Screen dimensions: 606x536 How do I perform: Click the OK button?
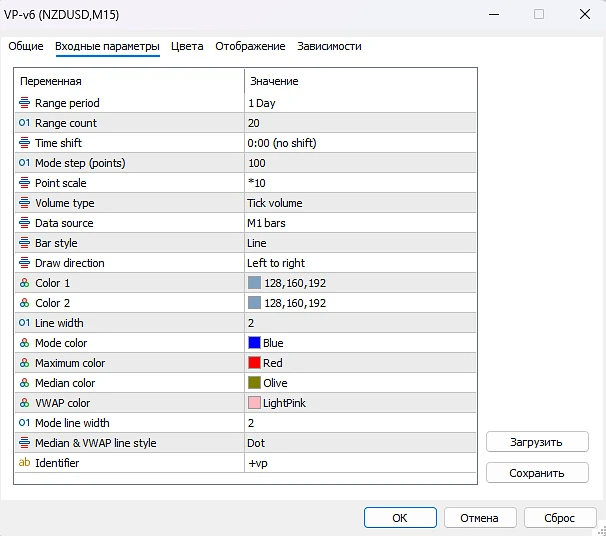(x=400, y=518)
